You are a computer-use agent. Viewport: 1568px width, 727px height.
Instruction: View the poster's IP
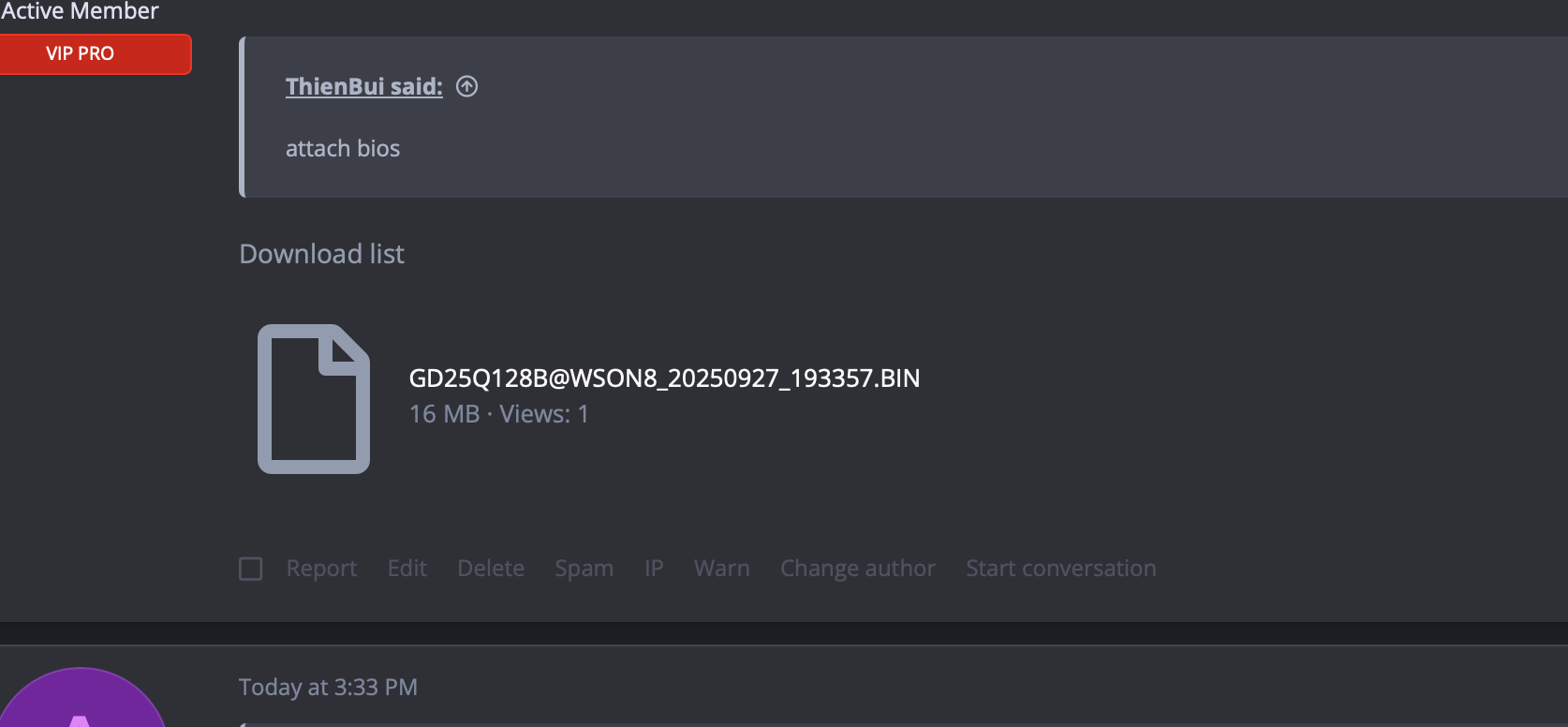654,569
